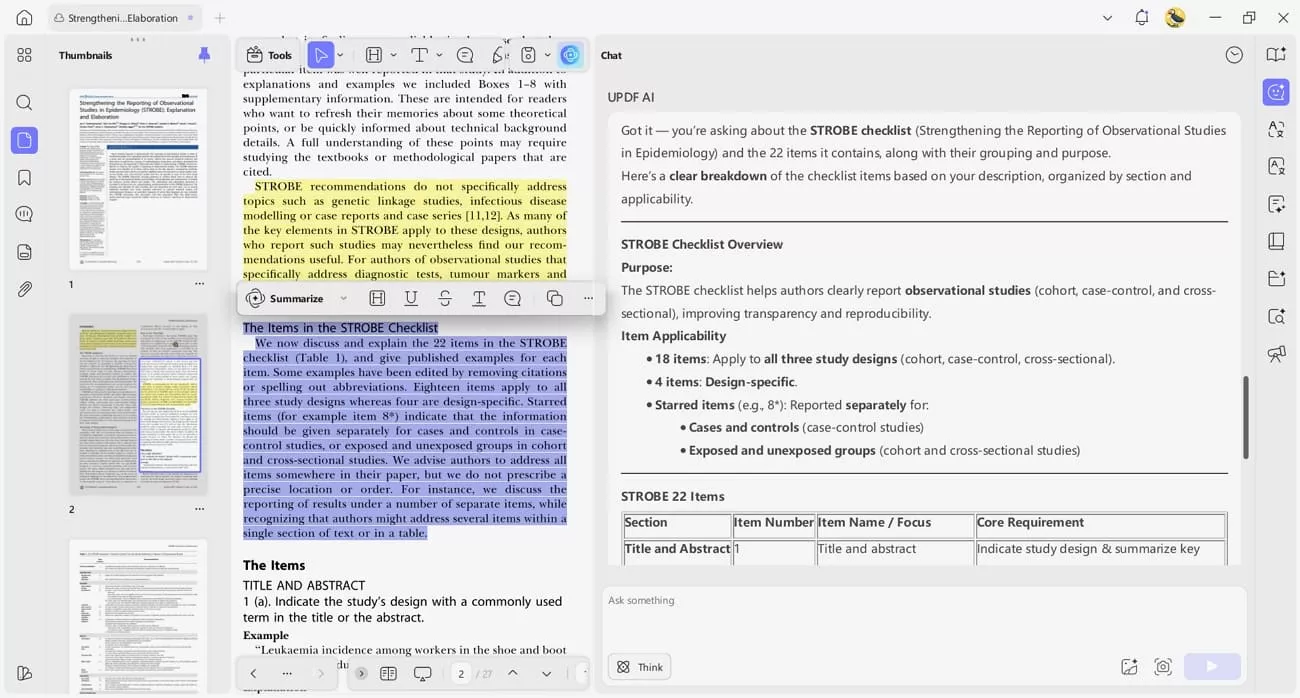Click the UPDF AI icon in the toolbar
This screenshot has width=1300, height=698.
coord(570,54)
